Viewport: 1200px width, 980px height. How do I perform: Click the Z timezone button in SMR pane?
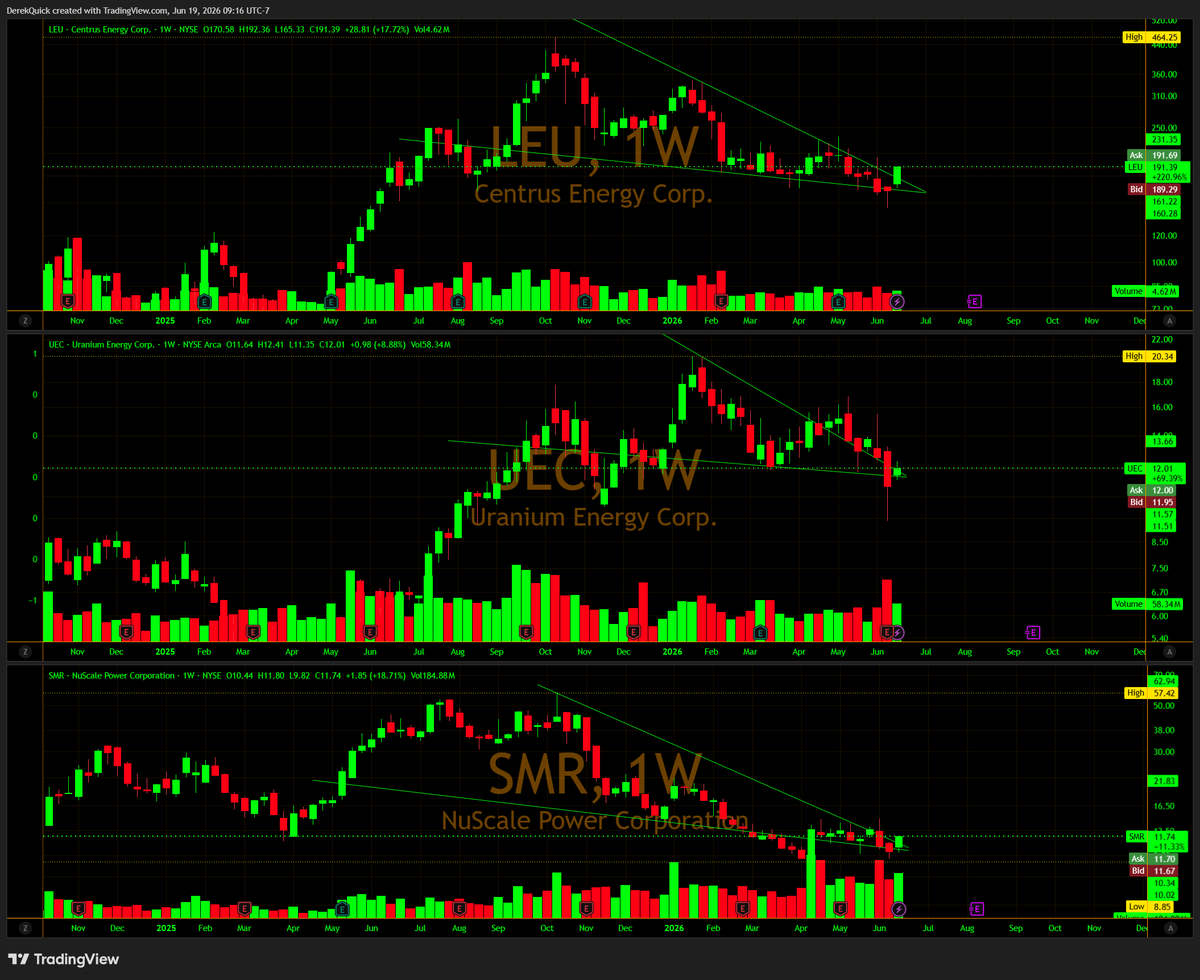coord(25,929)
